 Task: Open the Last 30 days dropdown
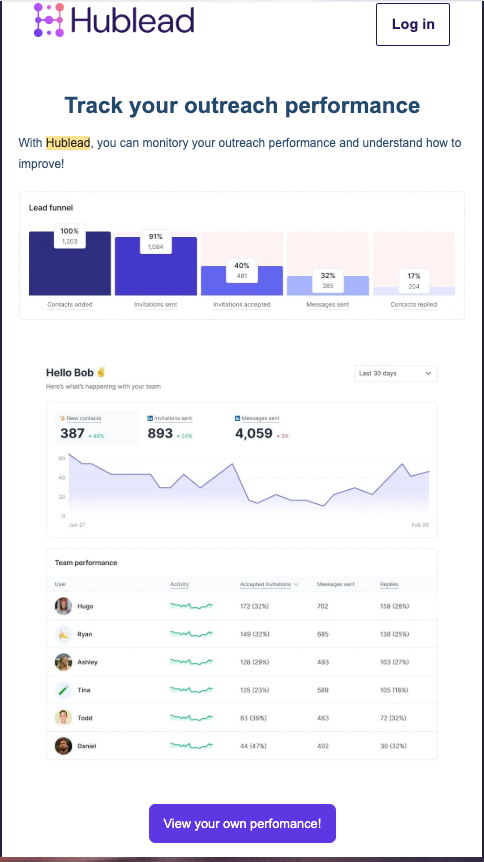396,373
